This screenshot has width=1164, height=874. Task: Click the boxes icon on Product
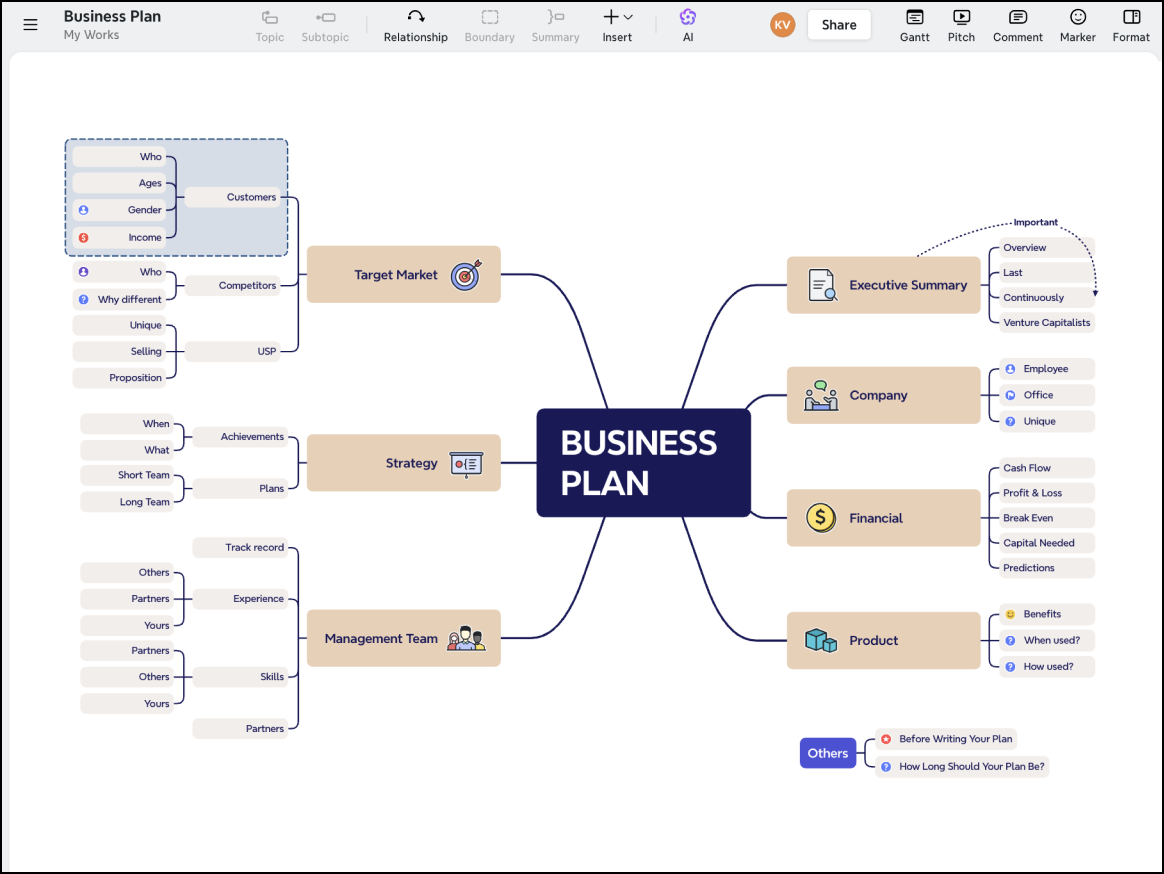point(821,640)
